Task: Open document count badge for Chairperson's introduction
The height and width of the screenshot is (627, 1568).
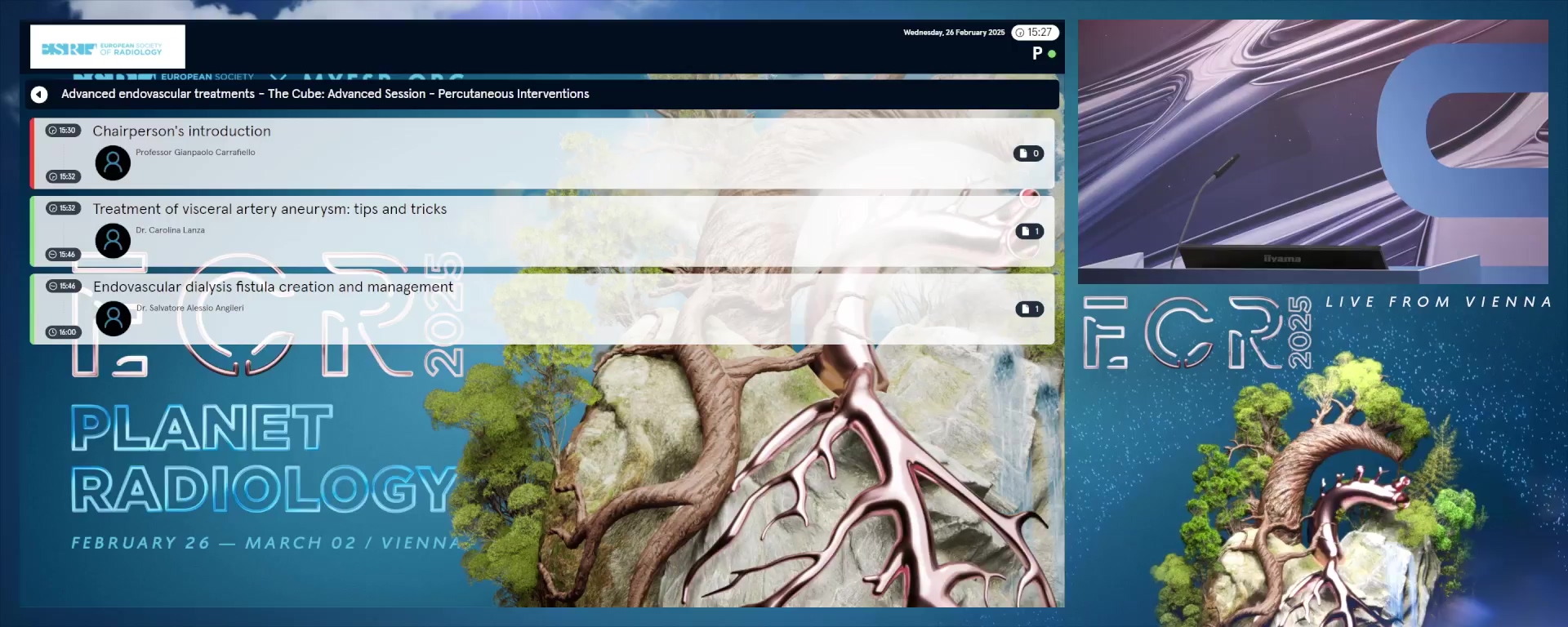Action: pyautogui.click(x=1029, y=153)
